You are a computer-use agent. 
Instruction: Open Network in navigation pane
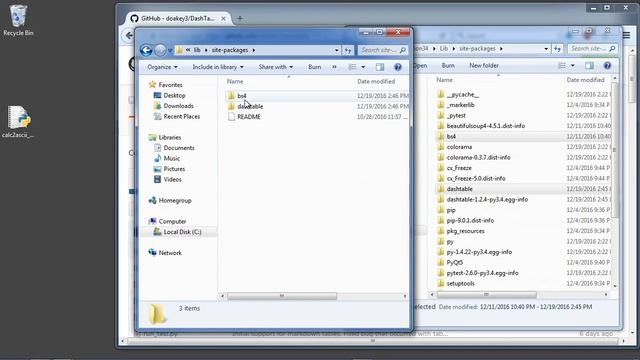click(x=170, y=253)
